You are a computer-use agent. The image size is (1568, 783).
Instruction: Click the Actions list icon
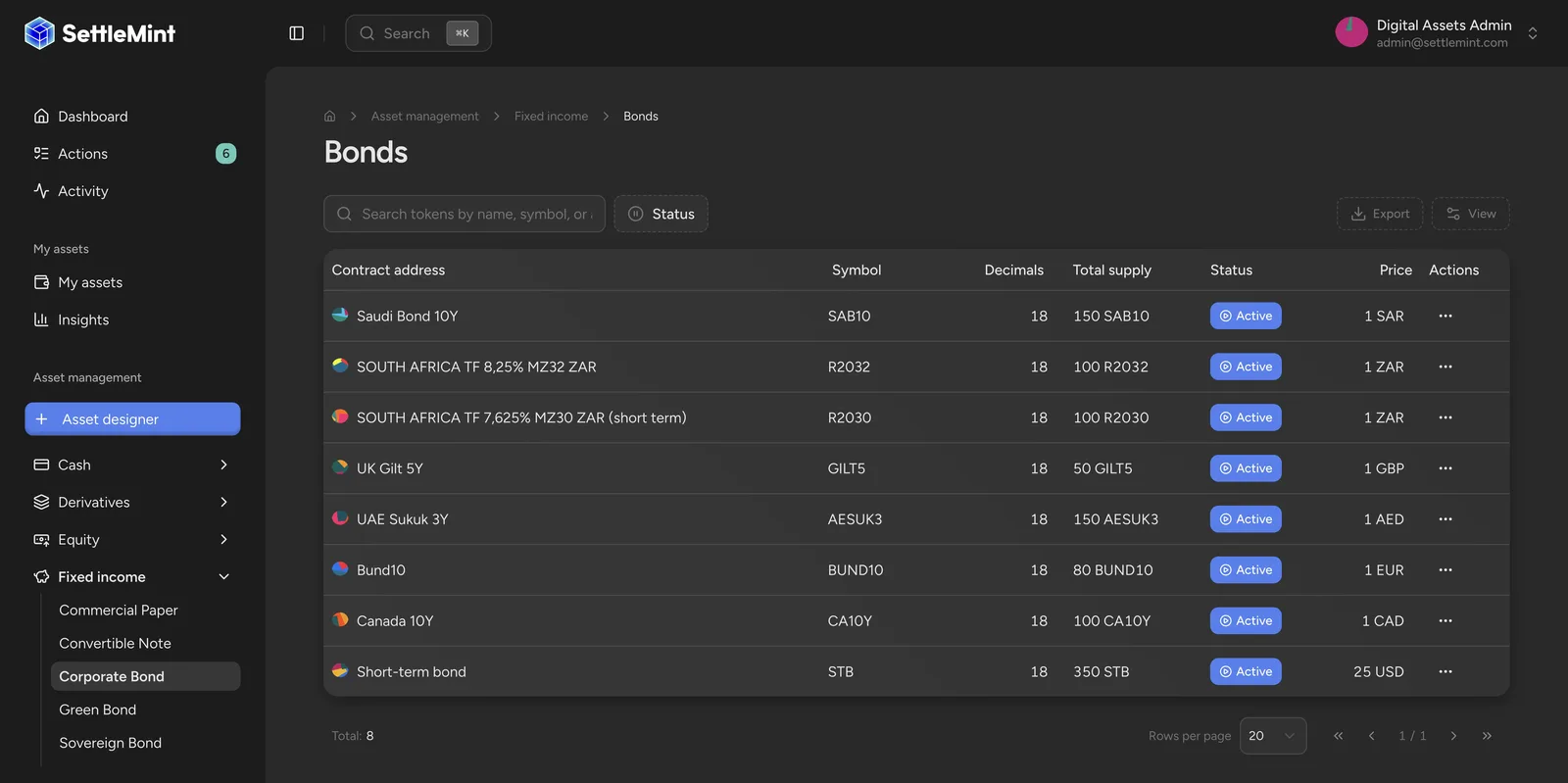[x=41, y=153]
